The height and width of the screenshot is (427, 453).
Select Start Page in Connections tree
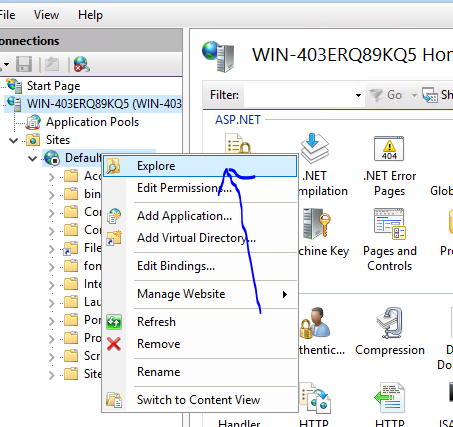click(x=53, y=86)
